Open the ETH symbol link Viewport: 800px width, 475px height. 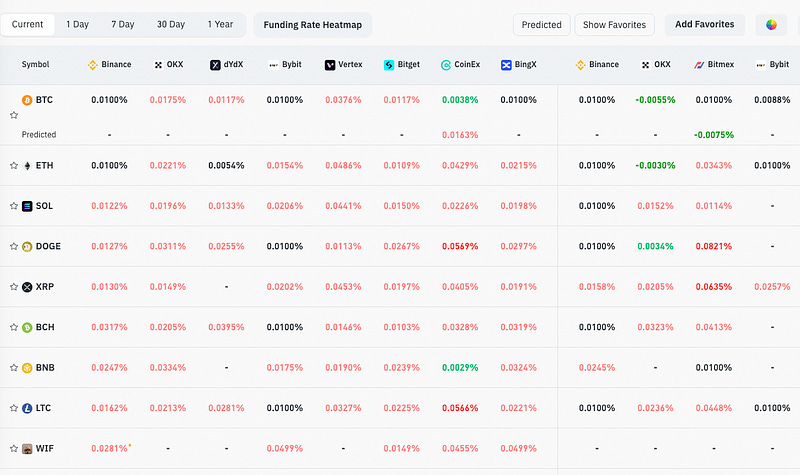44,165
